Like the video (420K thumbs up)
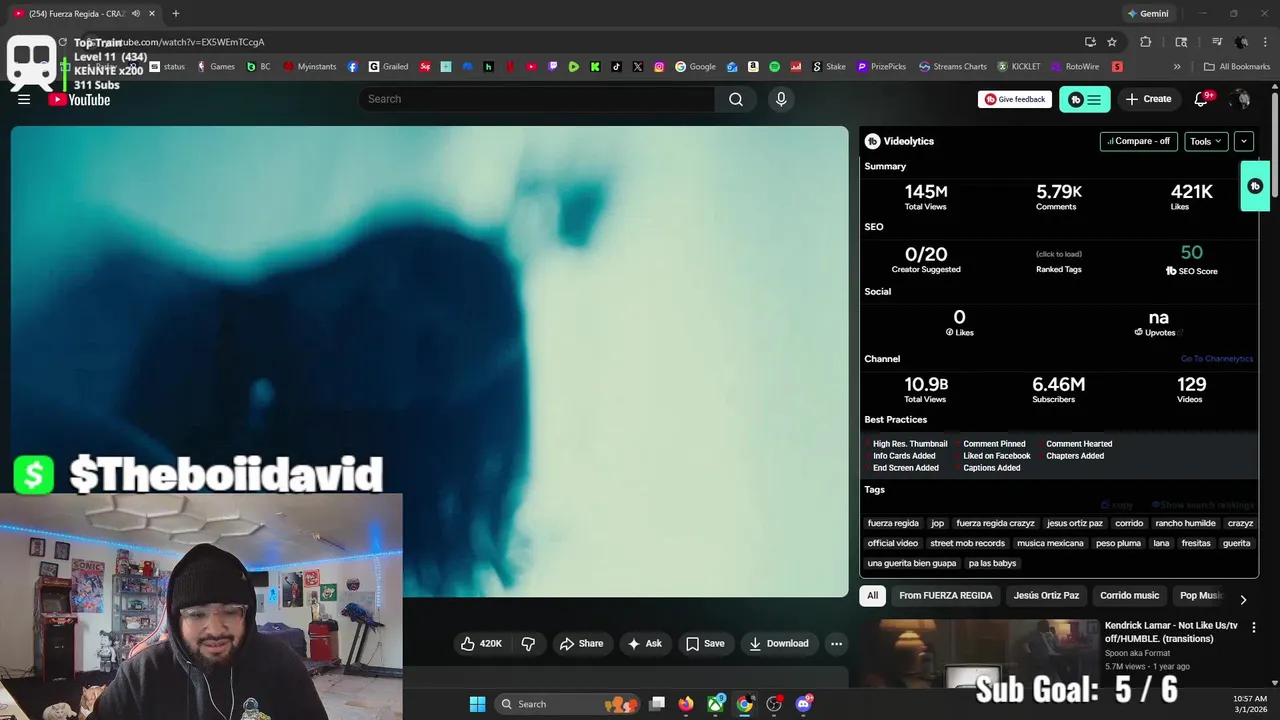 481,644
